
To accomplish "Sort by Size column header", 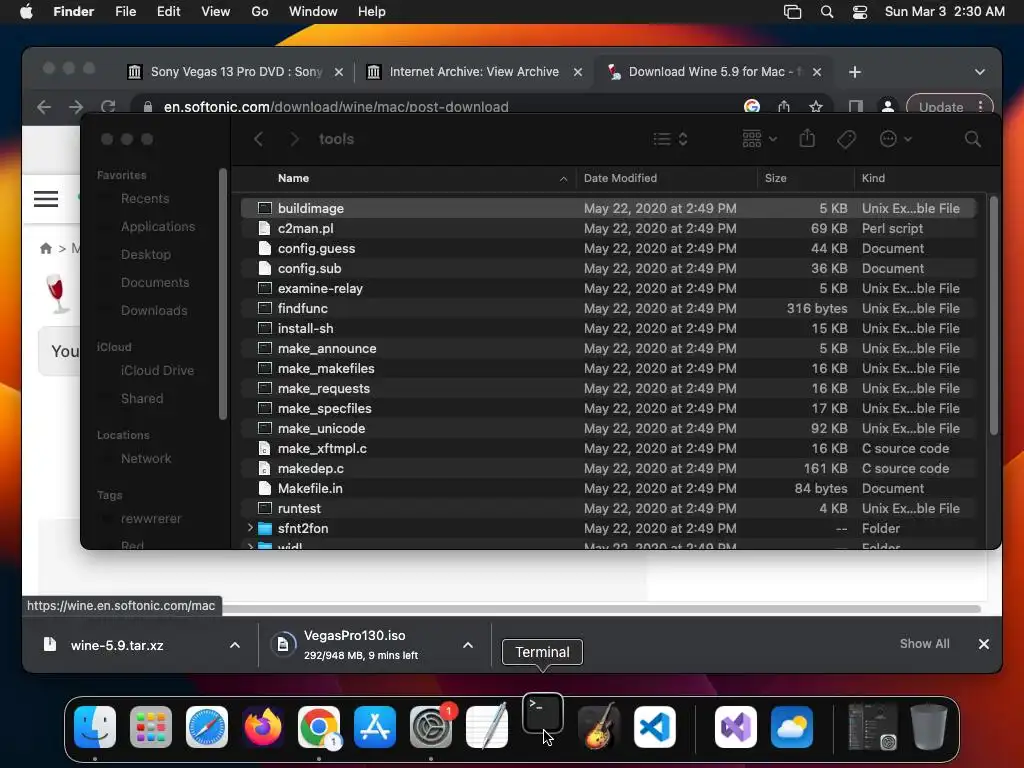I will (775, 178).
